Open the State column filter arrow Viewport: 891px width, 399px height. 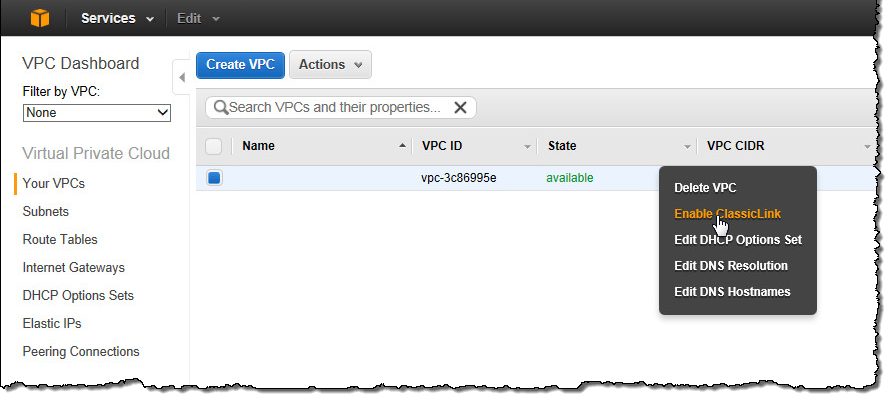click(x=688, y=147)
